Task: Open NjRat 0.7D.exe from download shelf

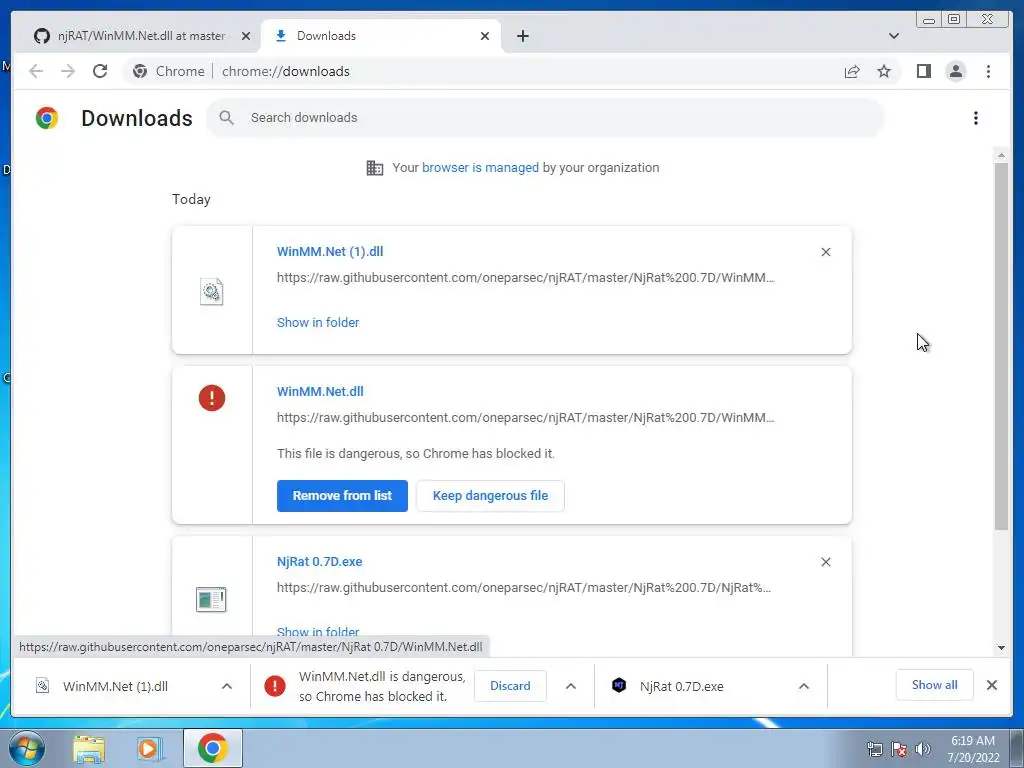Action: tap(681, 686)
